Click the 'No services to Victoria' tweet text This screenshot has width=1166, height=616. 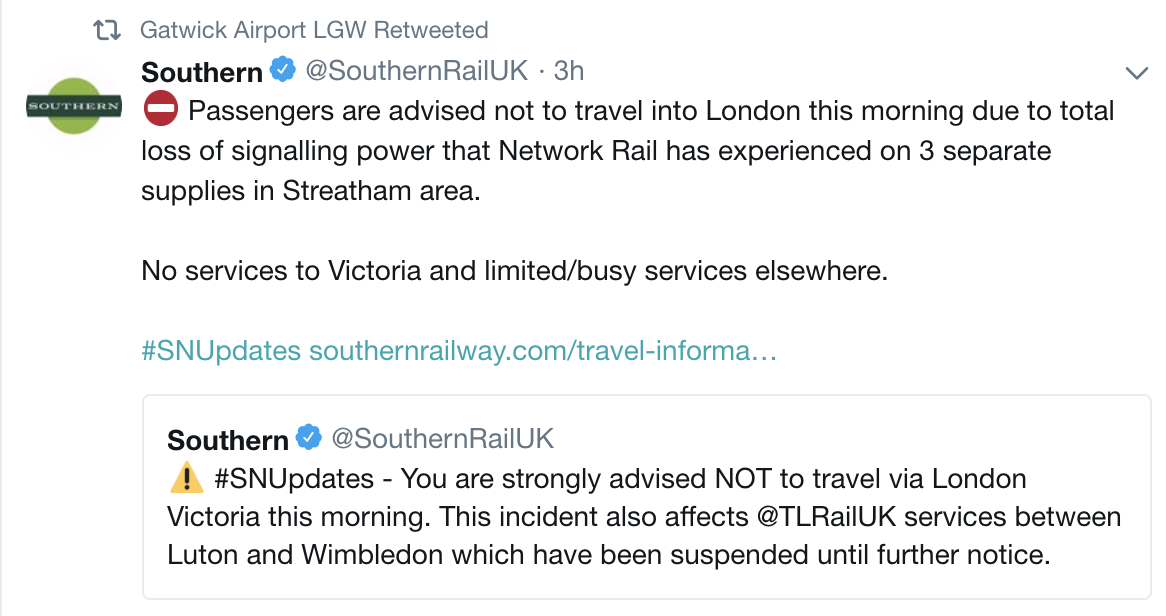tap(514, 271)
